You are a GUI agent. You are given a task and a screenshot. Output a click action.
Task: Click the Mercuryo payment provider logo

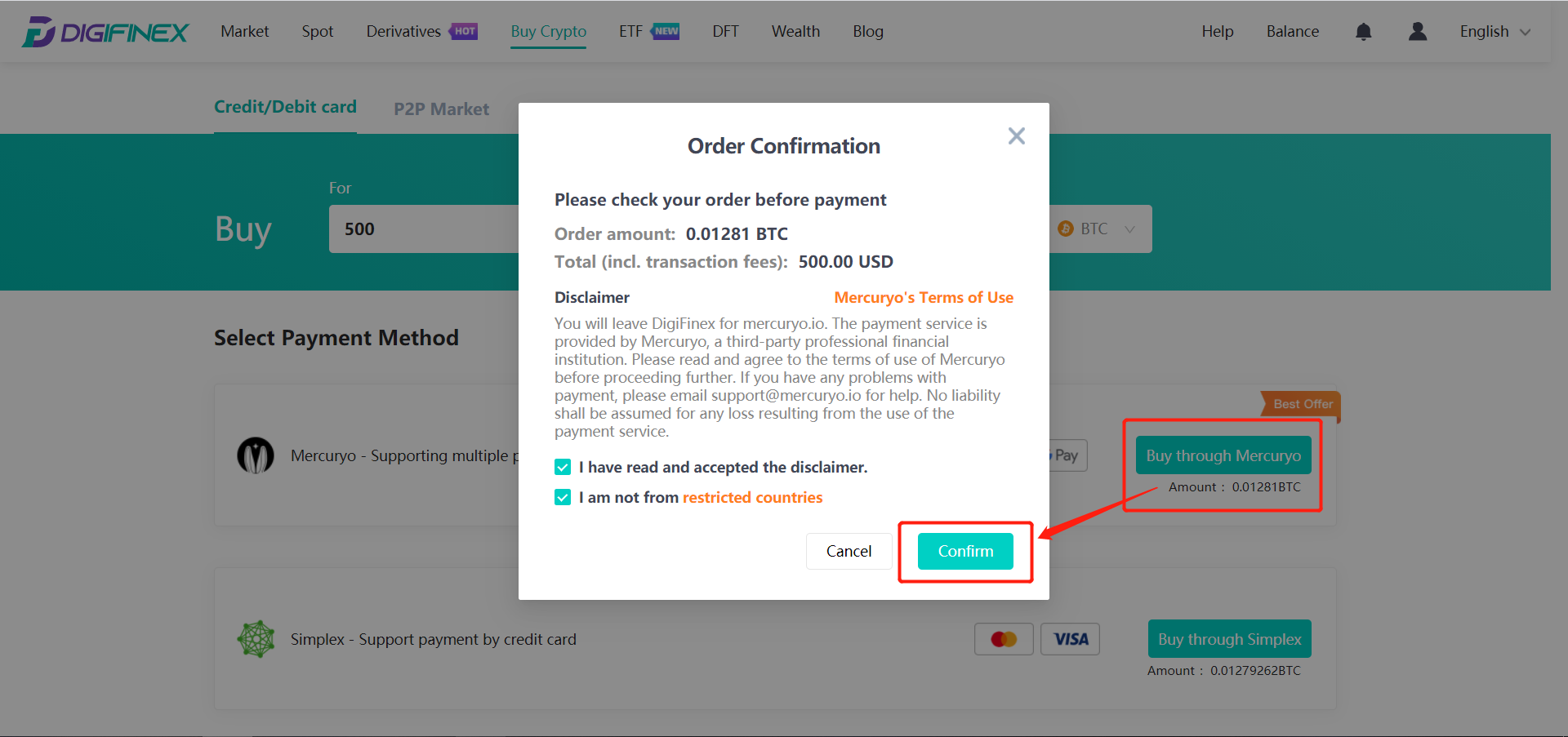[256, 455]
